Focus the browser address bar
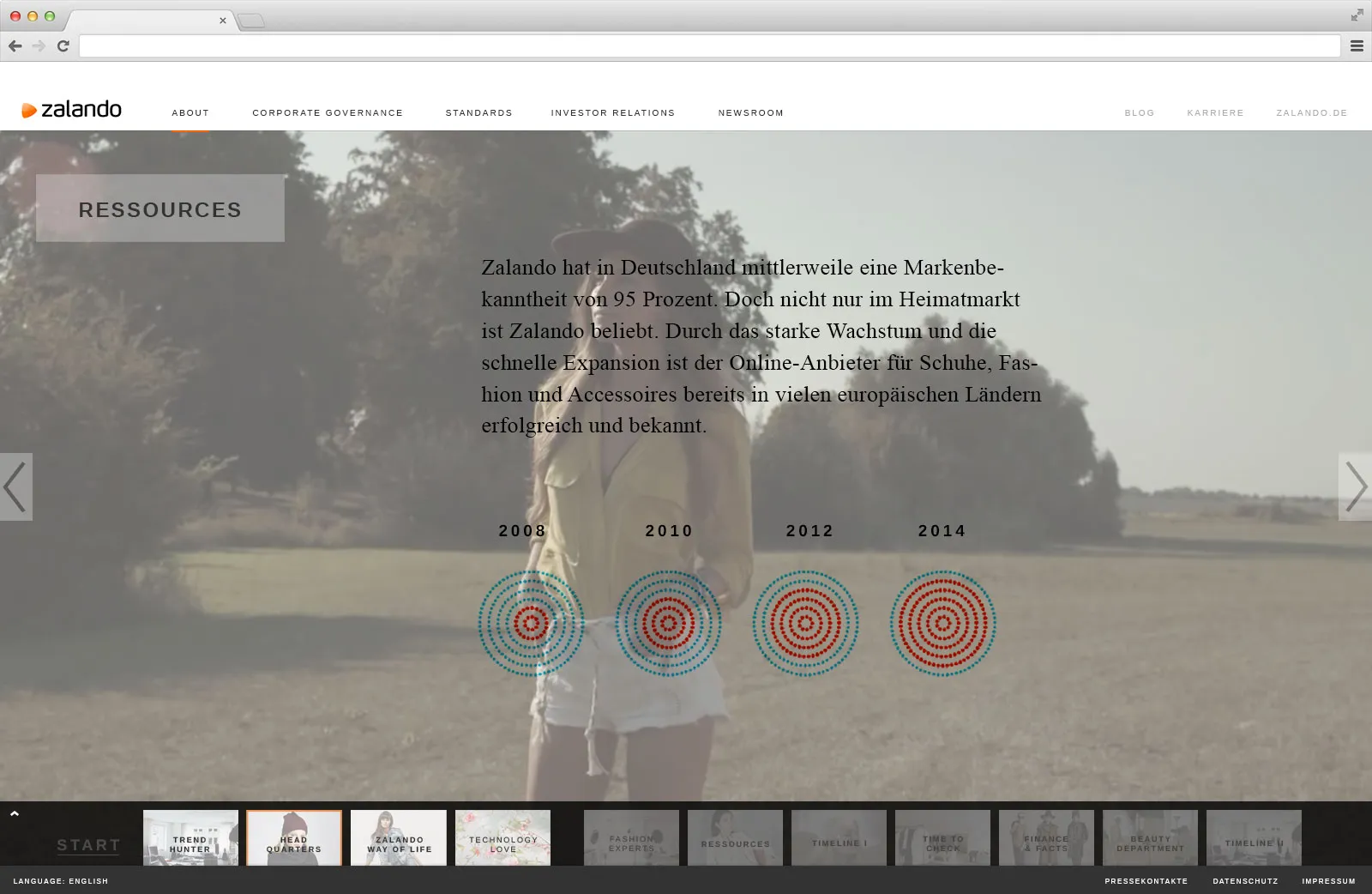 pyautogui.click(x=709, y=45)
